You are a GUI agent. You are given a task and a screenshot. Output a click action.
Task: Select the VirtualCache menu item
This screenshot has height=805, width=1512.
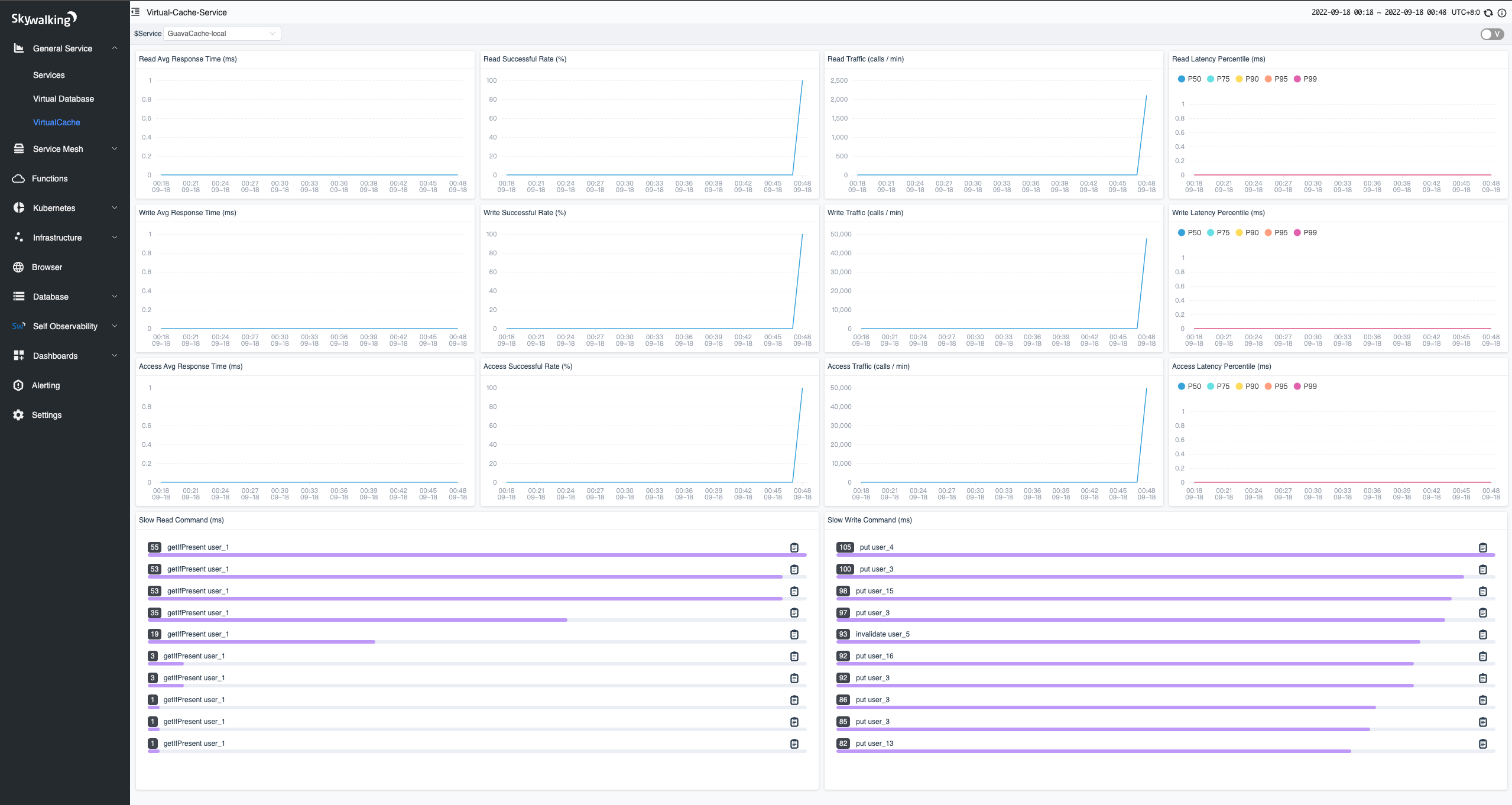pyautogui.click(x=56, y=122)
